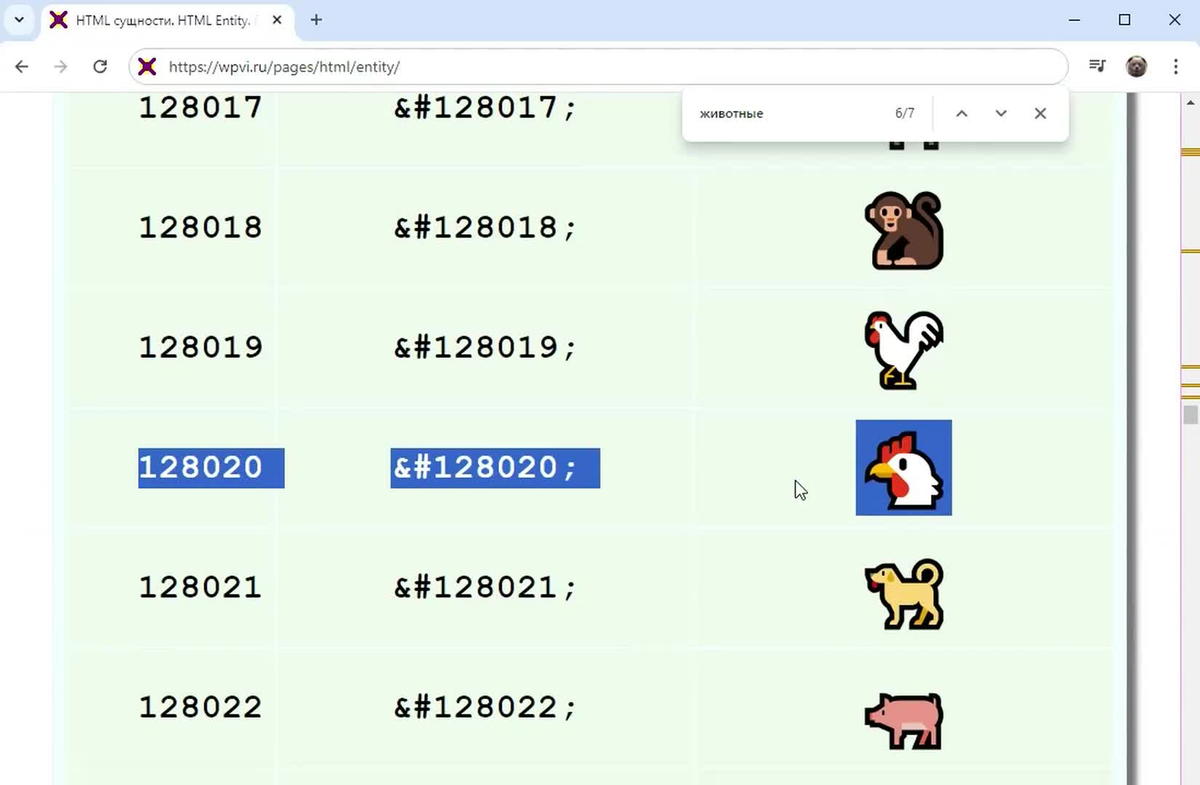Click the entity text &#128018;
The width and height of the screenshot is (1200, 785).
pyautogui.click(x=486, y=228)
